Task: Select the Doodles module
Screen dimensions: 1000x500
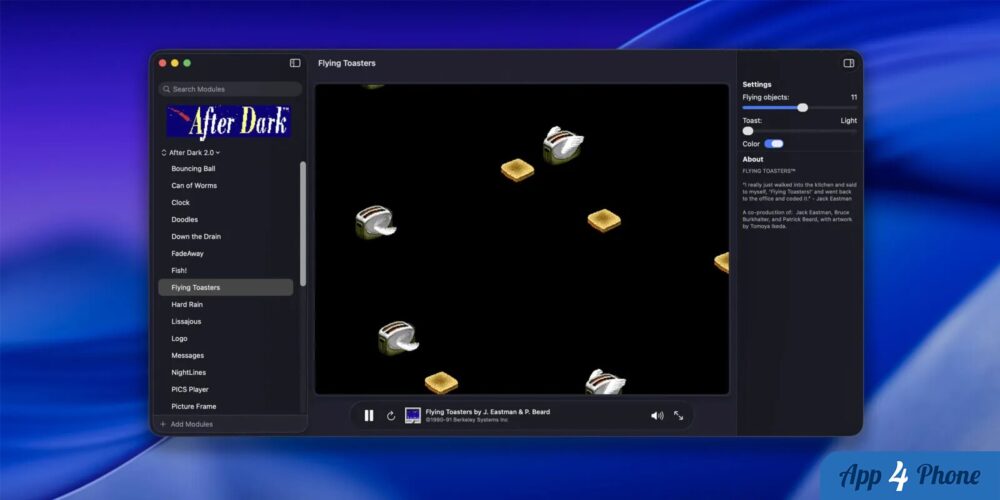Action: coord(184,219)
